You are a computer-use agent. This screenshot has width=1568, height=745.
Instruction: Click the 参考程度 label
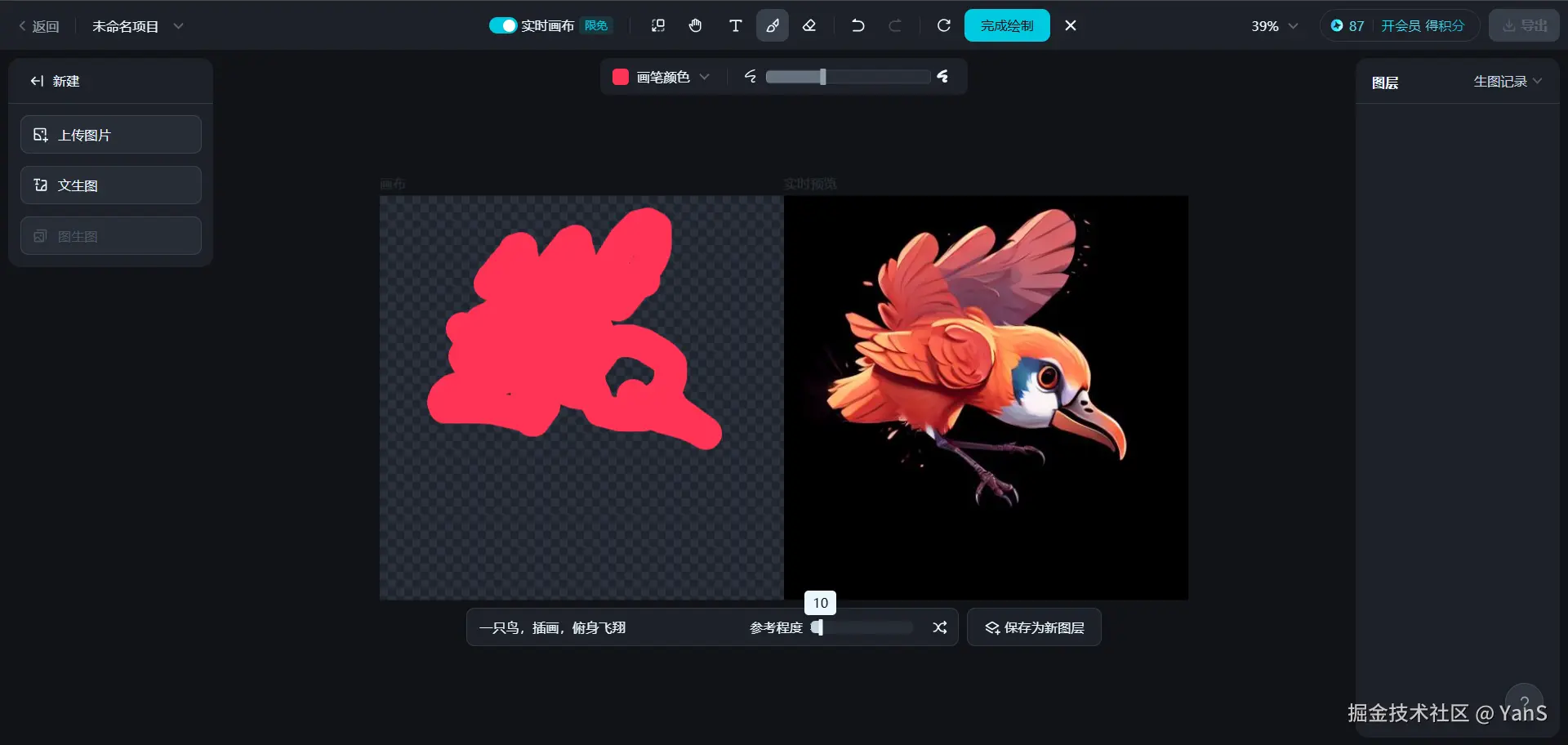pyautogui.click(x=776, y=627)
